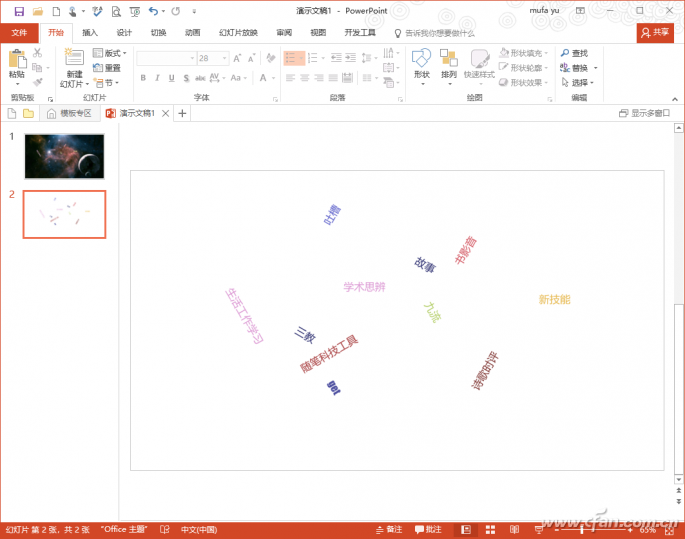Select the 学术思辨 text box on slide
This screenshot has width=685, height=539.
coord(364,287)
